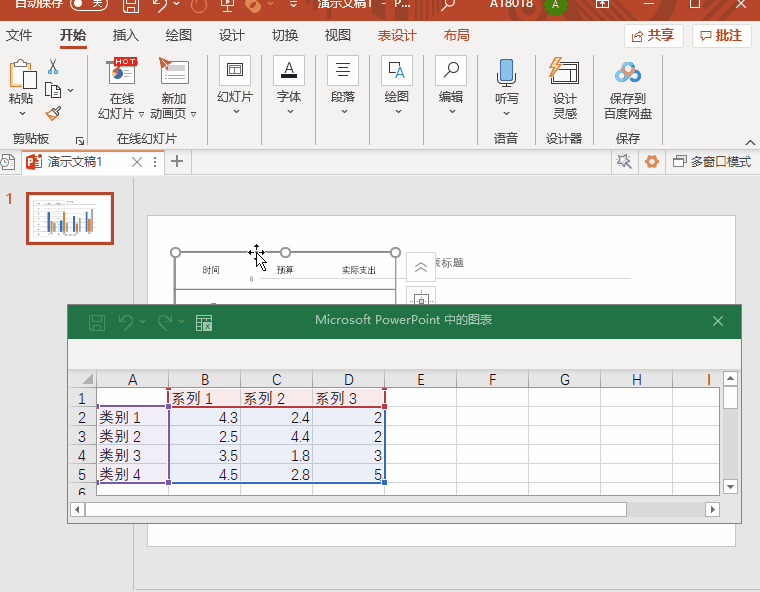This screenshot has width=760, height=592.
Task: Click the 共享 share button
Action: [x=654, y=36]
